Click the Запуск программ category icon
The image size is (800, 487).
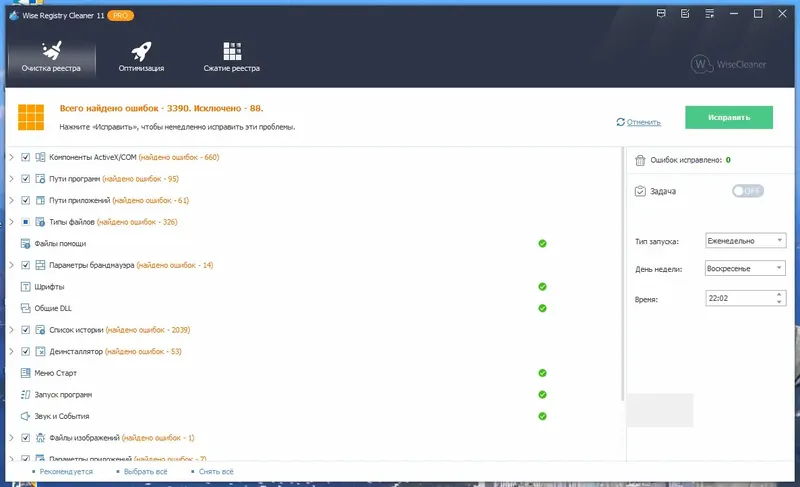pos(26,395)
